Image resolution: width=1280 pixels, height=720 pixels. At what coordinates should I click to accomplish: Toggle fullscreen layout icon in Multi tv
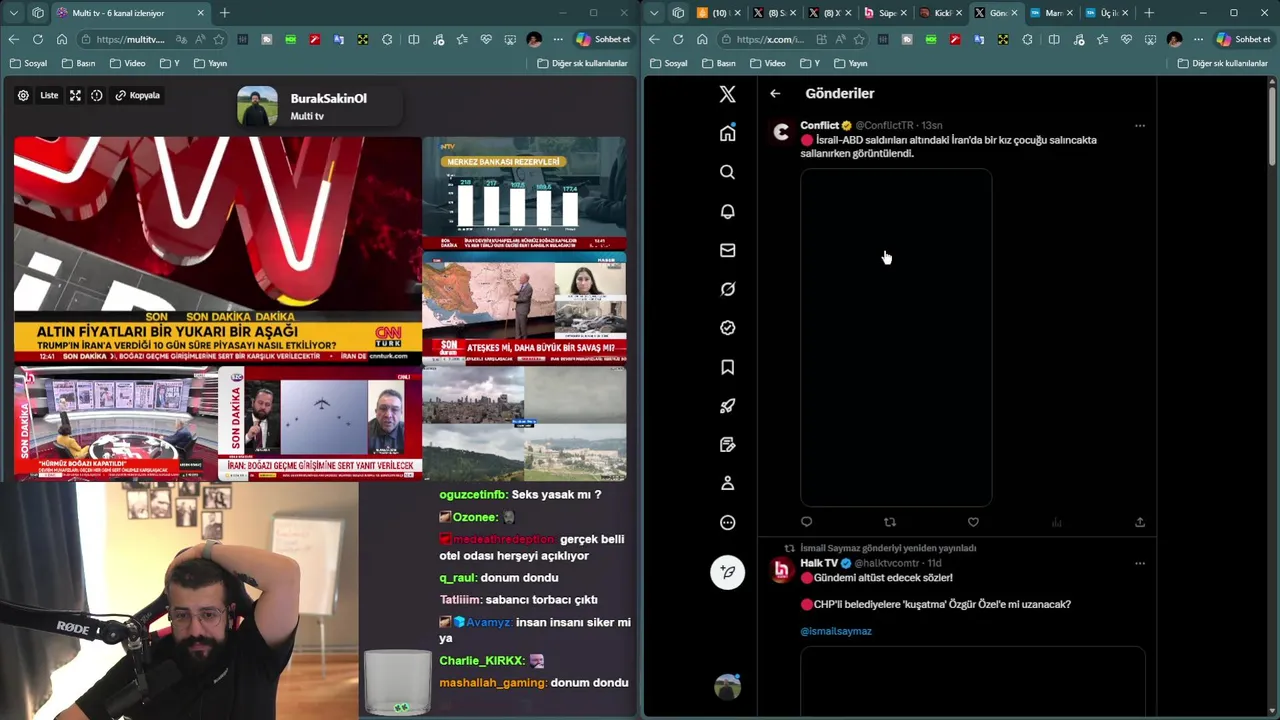pyautogui.click(x=75, y=95)
